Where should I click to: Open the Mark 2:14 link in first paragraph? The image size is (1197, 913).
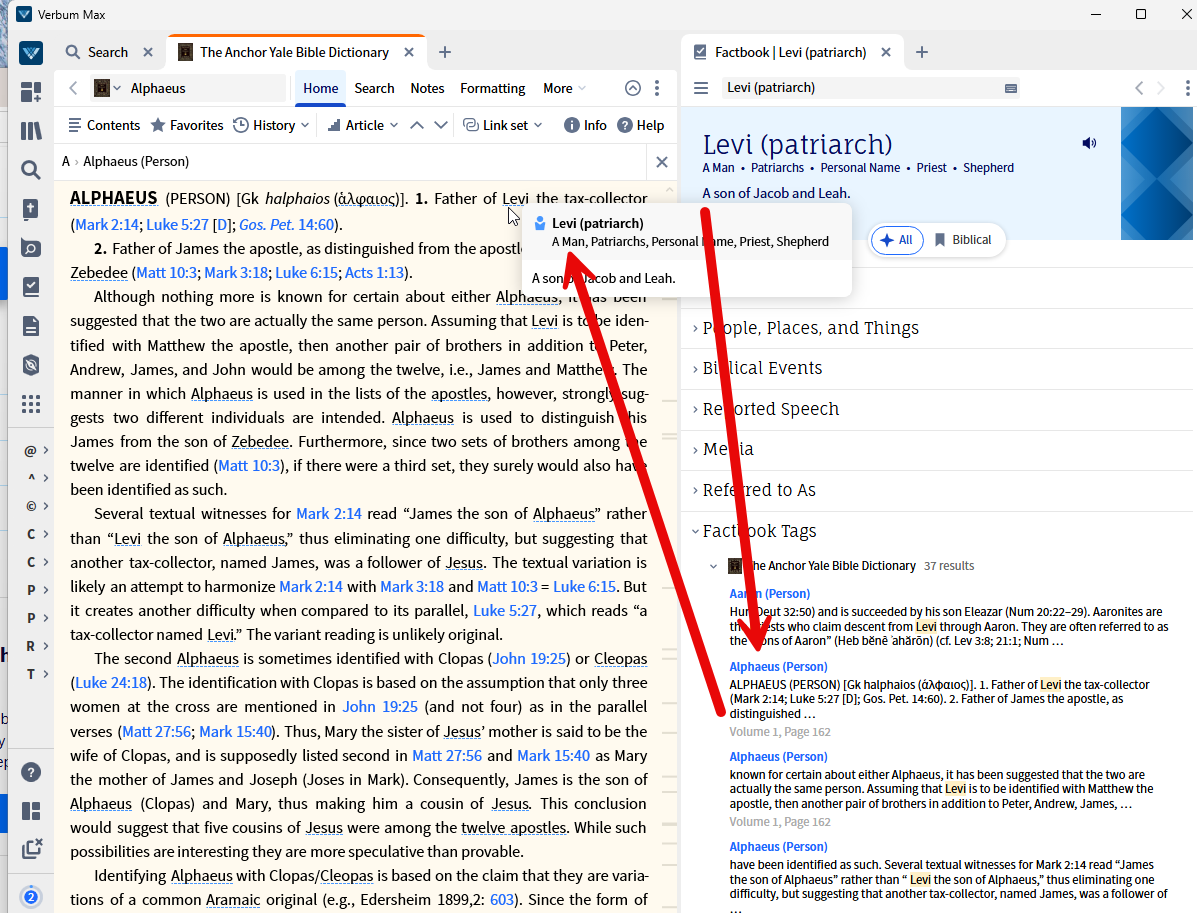[x=107, y=224]
